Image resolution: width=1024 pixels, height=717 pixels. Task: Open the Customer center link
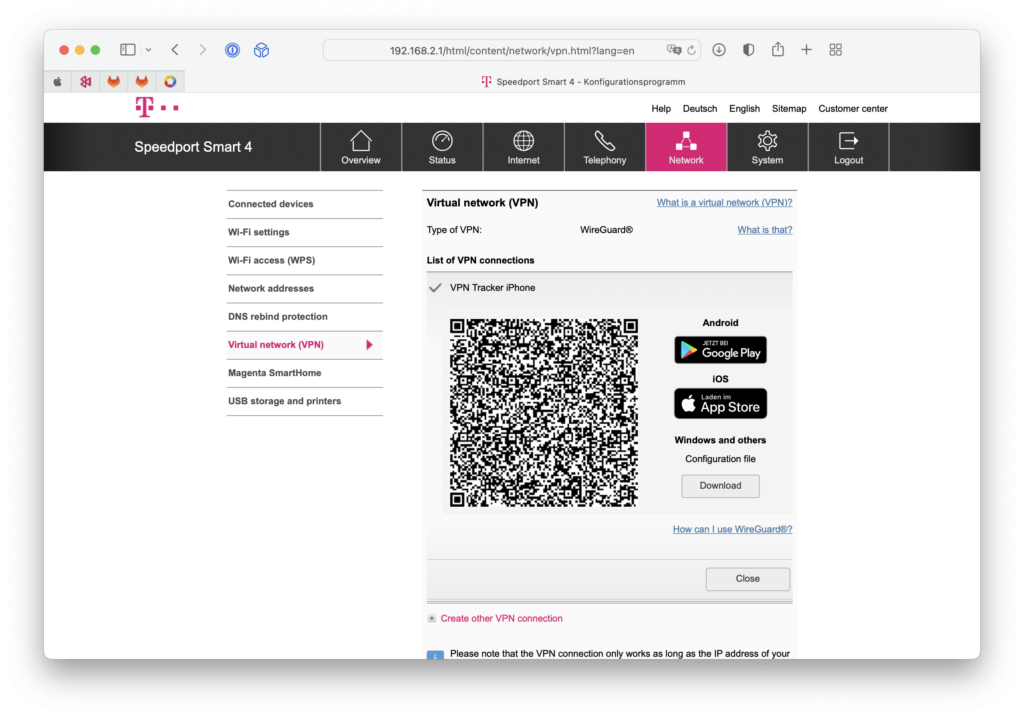[x=853, y=108]
